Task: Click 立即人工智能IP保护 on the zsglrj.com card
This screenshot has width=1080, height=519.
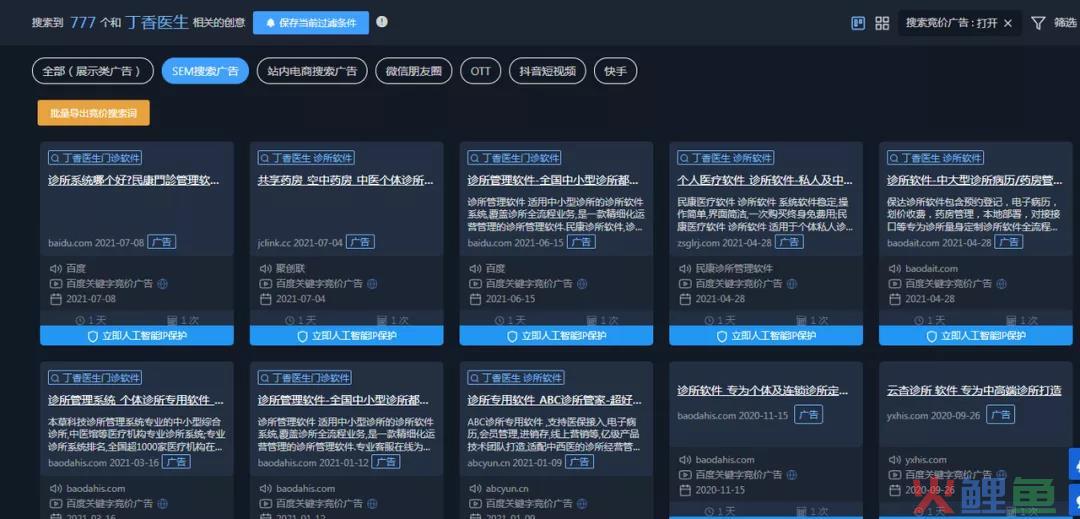Action: pos(766,336)
